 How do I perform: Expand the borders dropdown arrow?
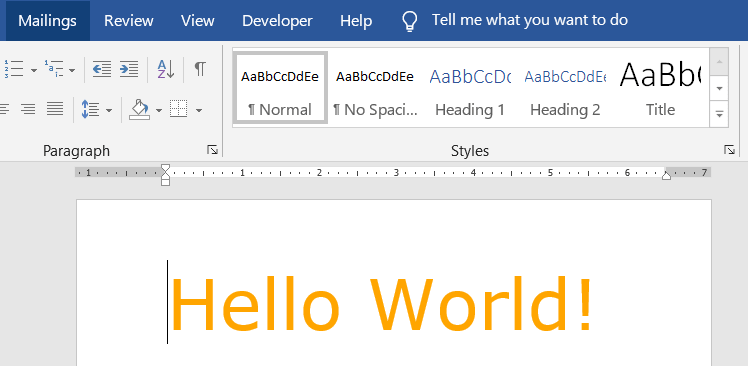tap(199, 111)
